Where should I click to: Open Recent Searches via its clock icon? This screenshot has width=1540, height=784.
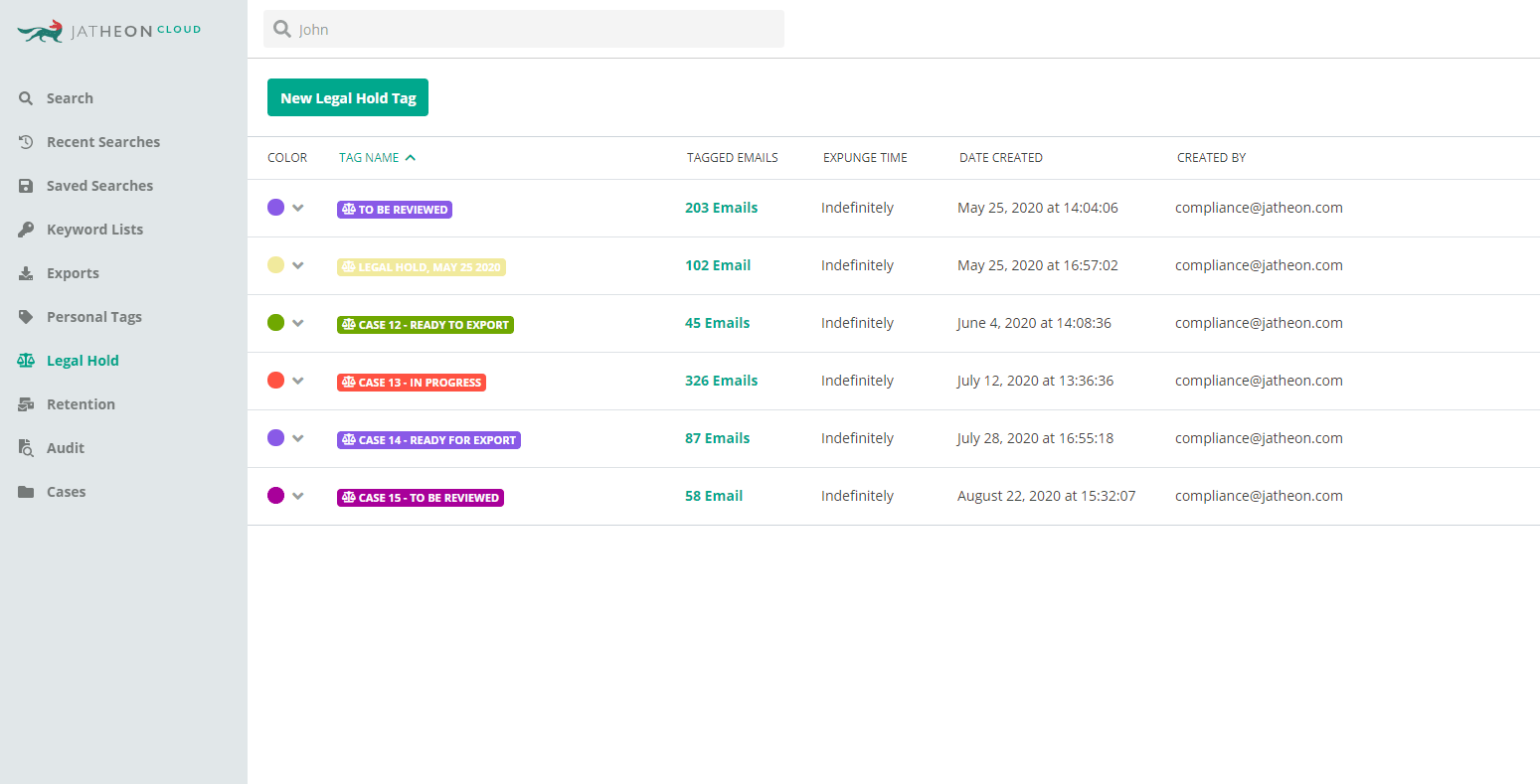click(x=26, y=142)
